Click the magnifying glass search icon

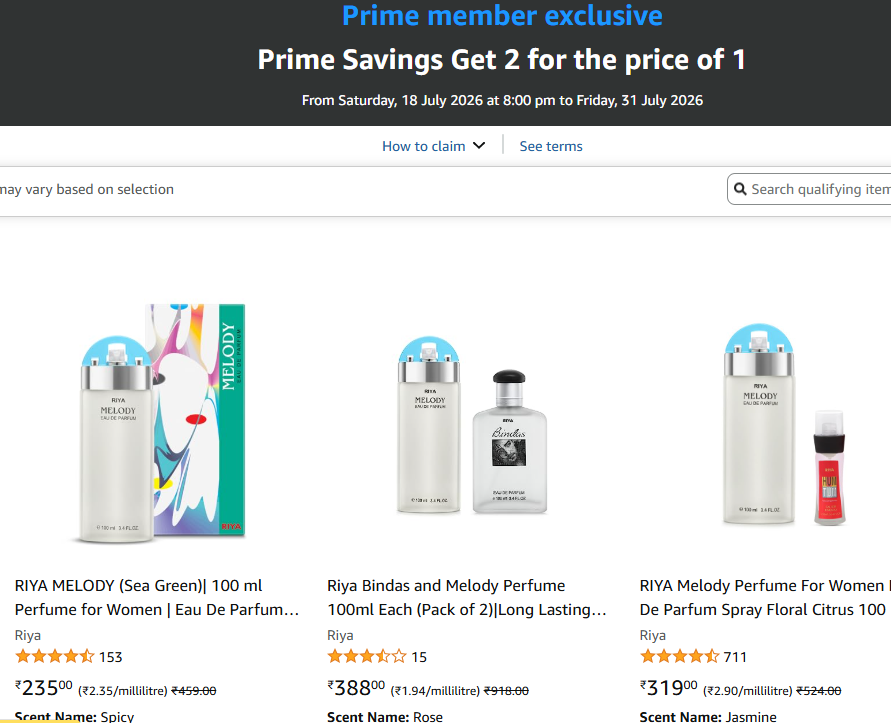(x=740, y=189)
